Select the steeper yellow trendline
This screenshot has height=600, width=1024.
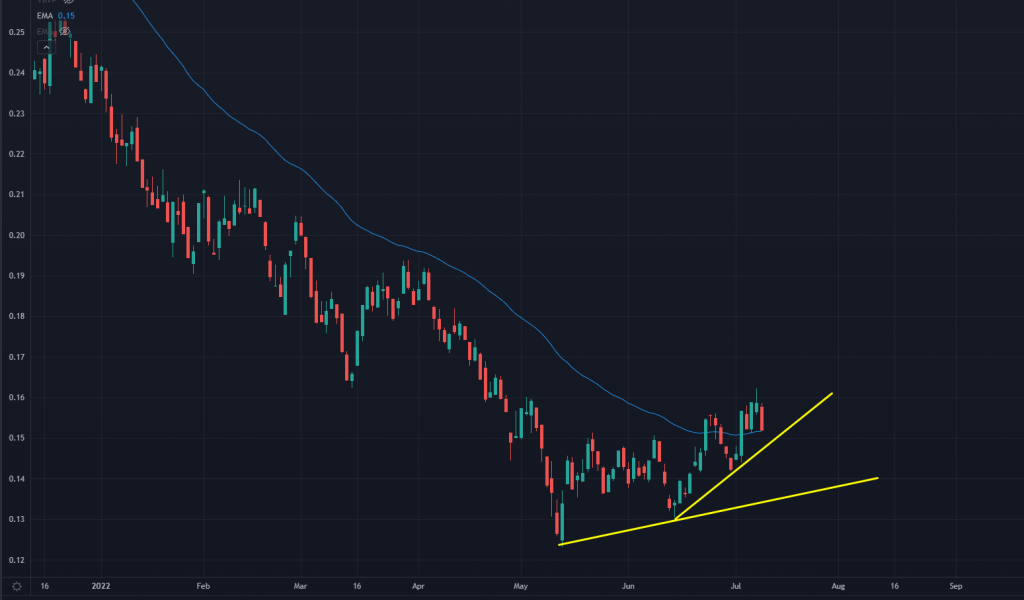753,456
